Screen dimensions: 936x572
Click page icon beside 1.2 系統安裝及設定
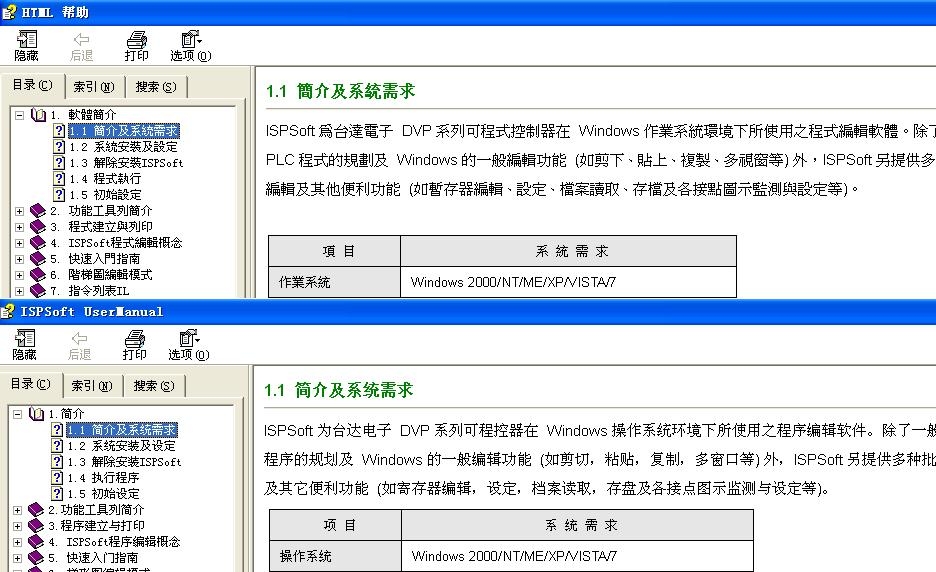58,146
